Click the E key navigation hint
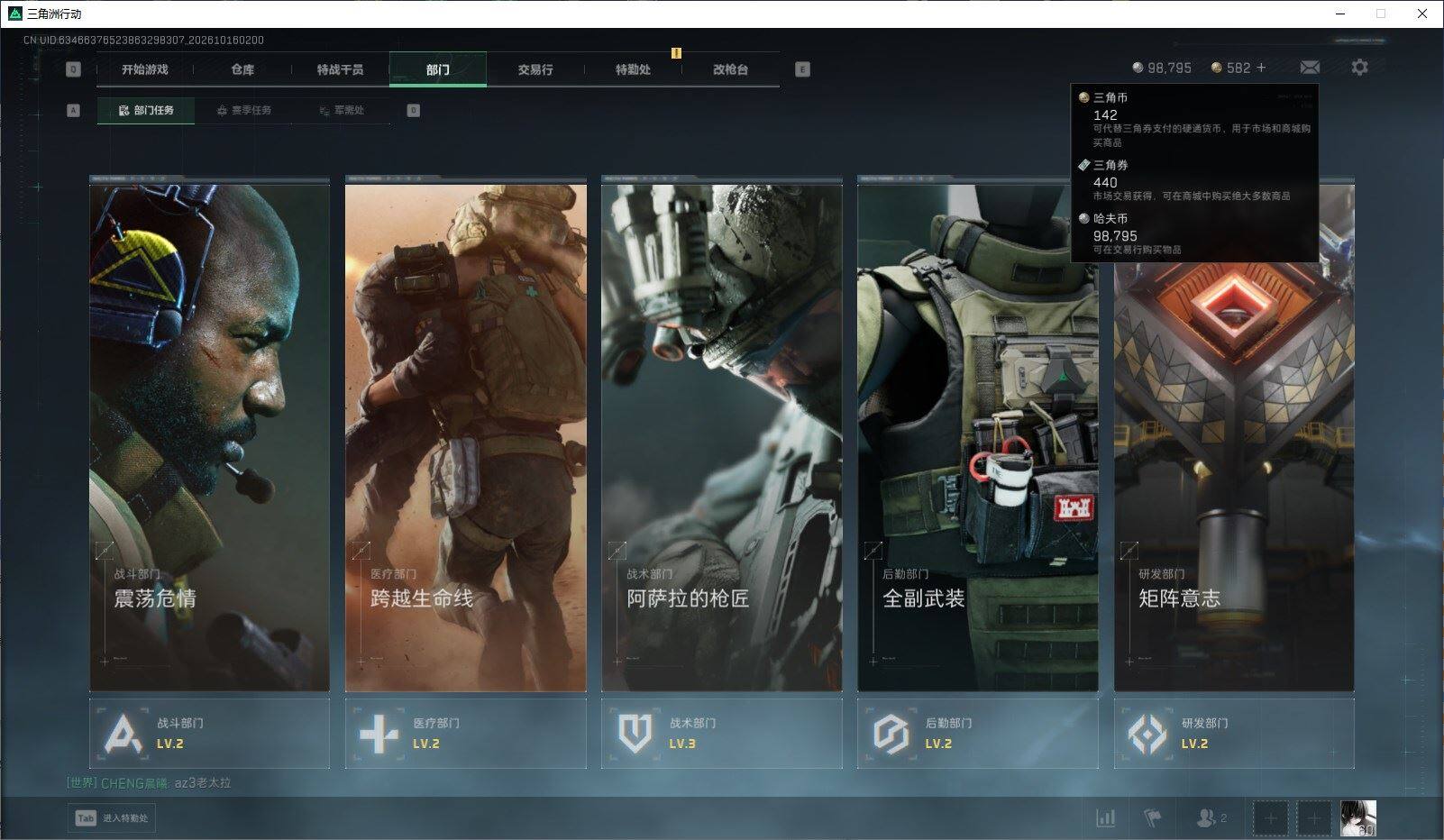Viewport: 1444px width, 840px height. (802, 69)
